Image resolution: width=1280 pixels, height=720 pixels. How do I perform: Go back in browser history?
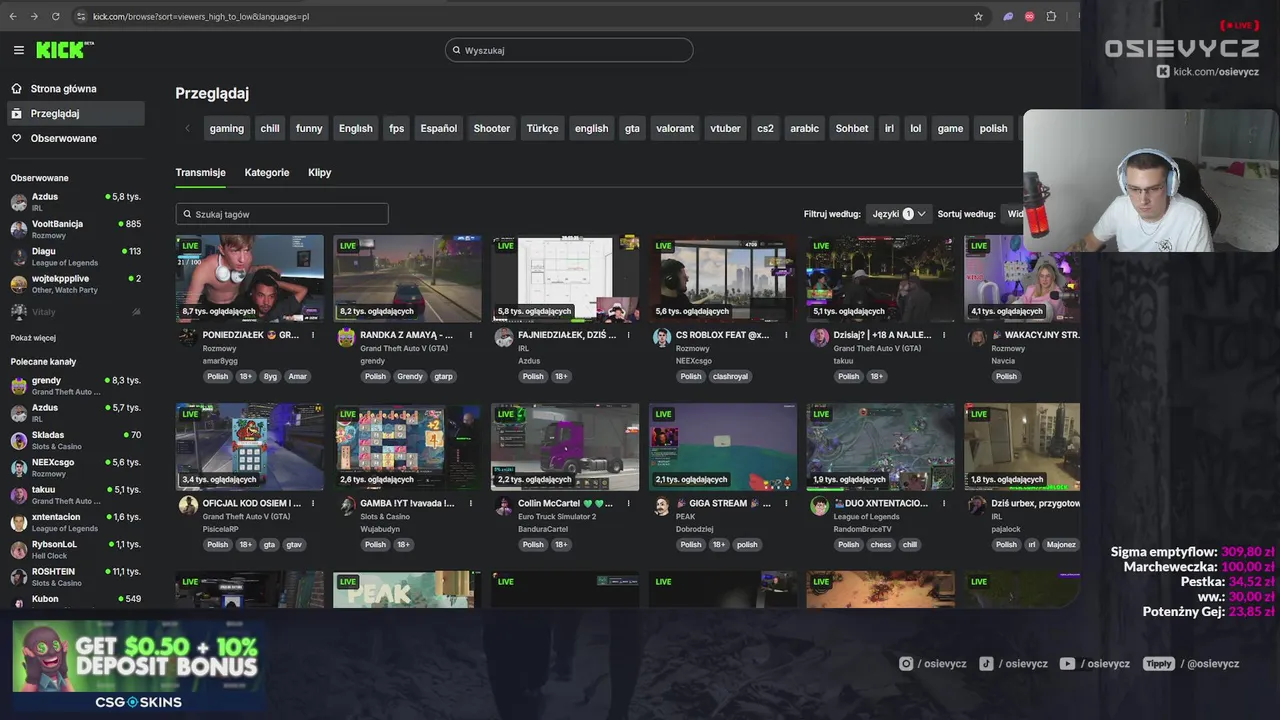(12, 16)
